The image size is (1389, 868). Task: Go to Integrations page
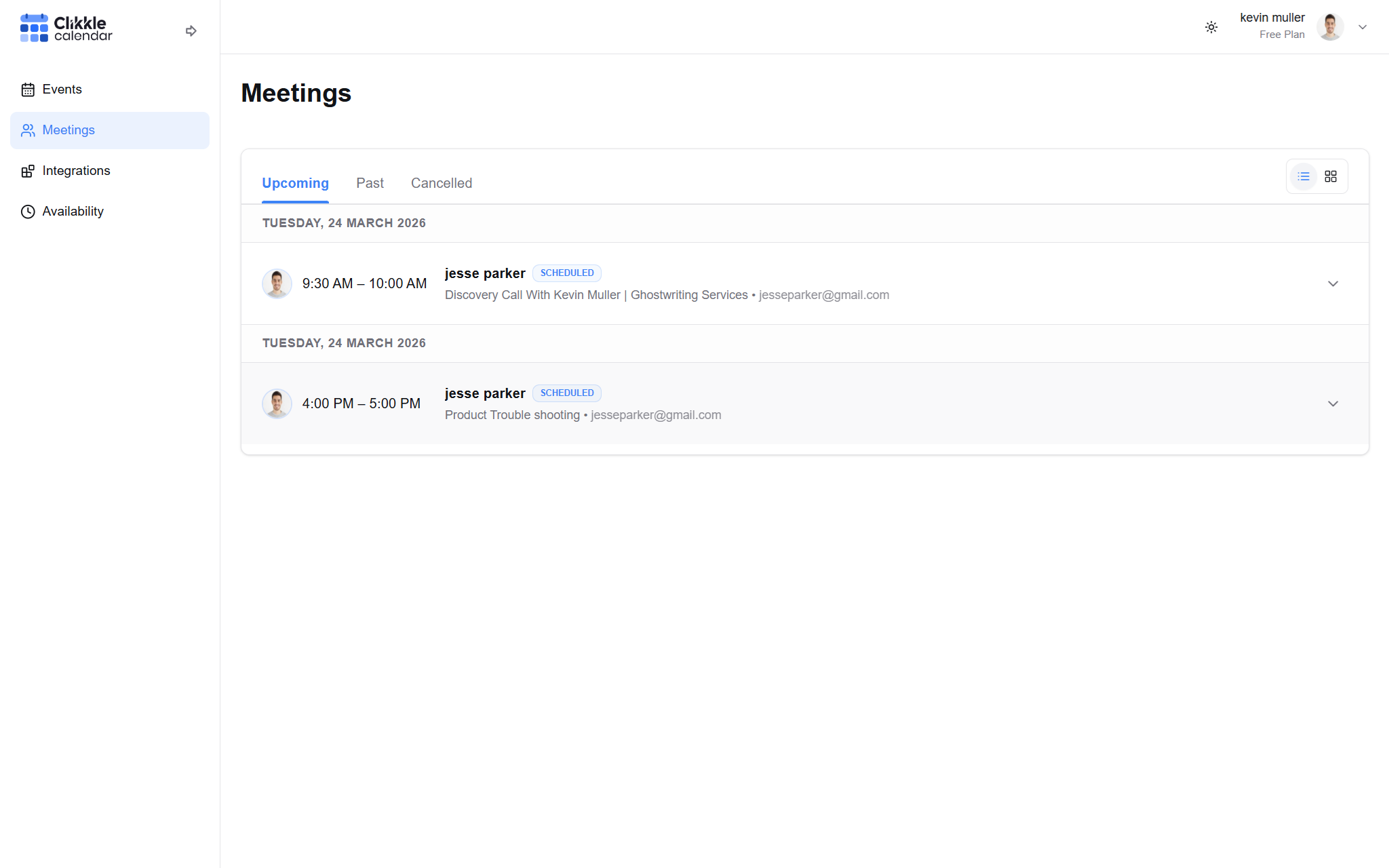pyautogui.click(x=76, y=171)
